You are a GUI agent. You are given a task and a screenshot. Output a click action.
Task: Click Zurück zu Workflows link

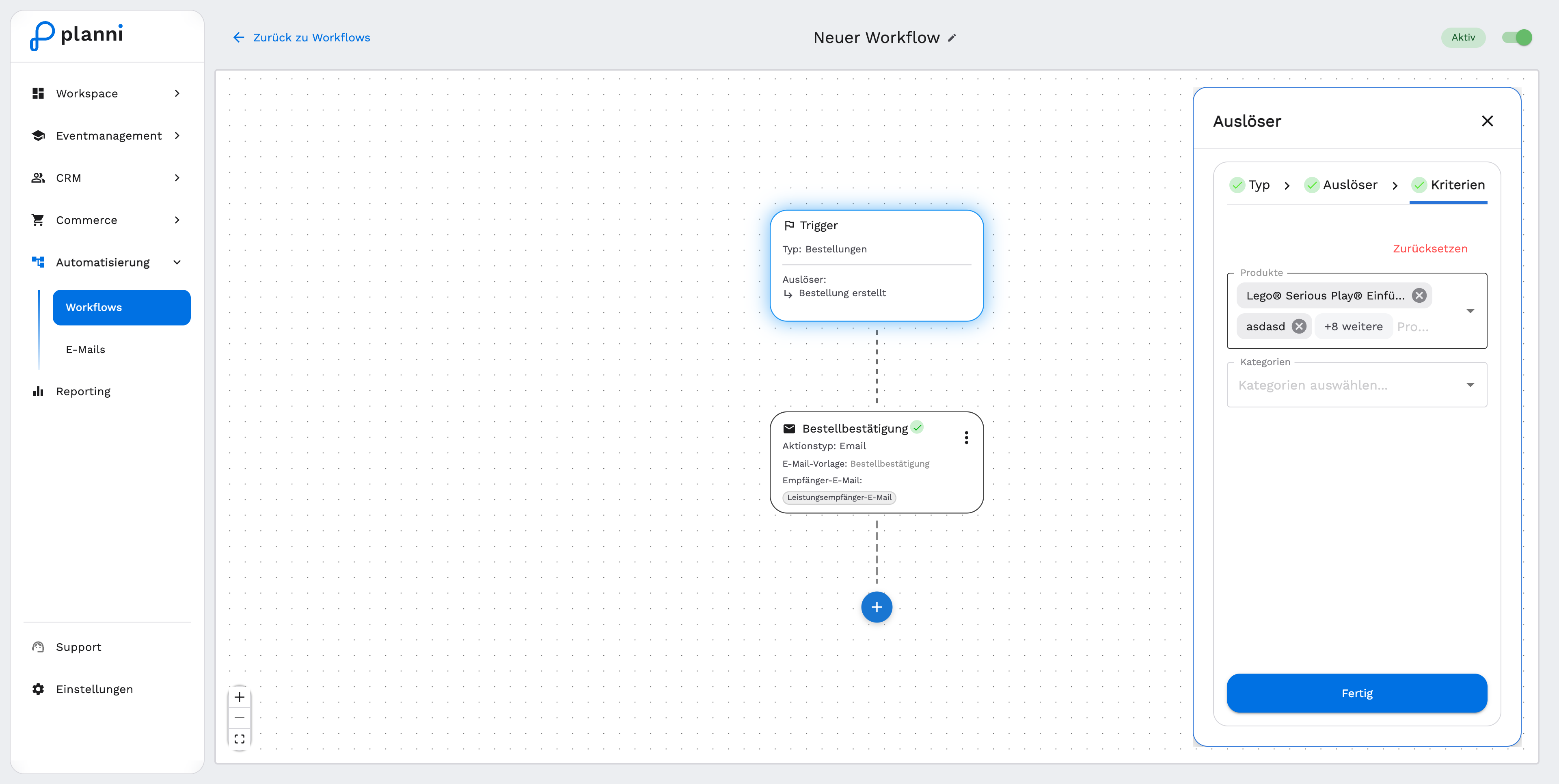click(x=311, y=37)
